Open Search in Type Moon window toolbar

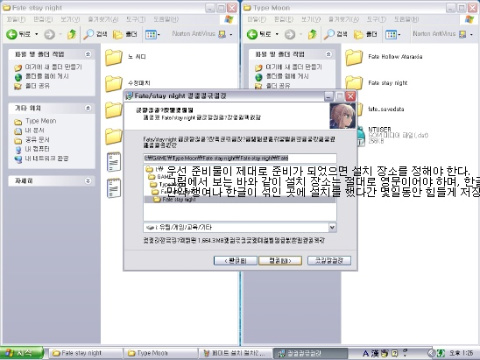tap(336, 34)
